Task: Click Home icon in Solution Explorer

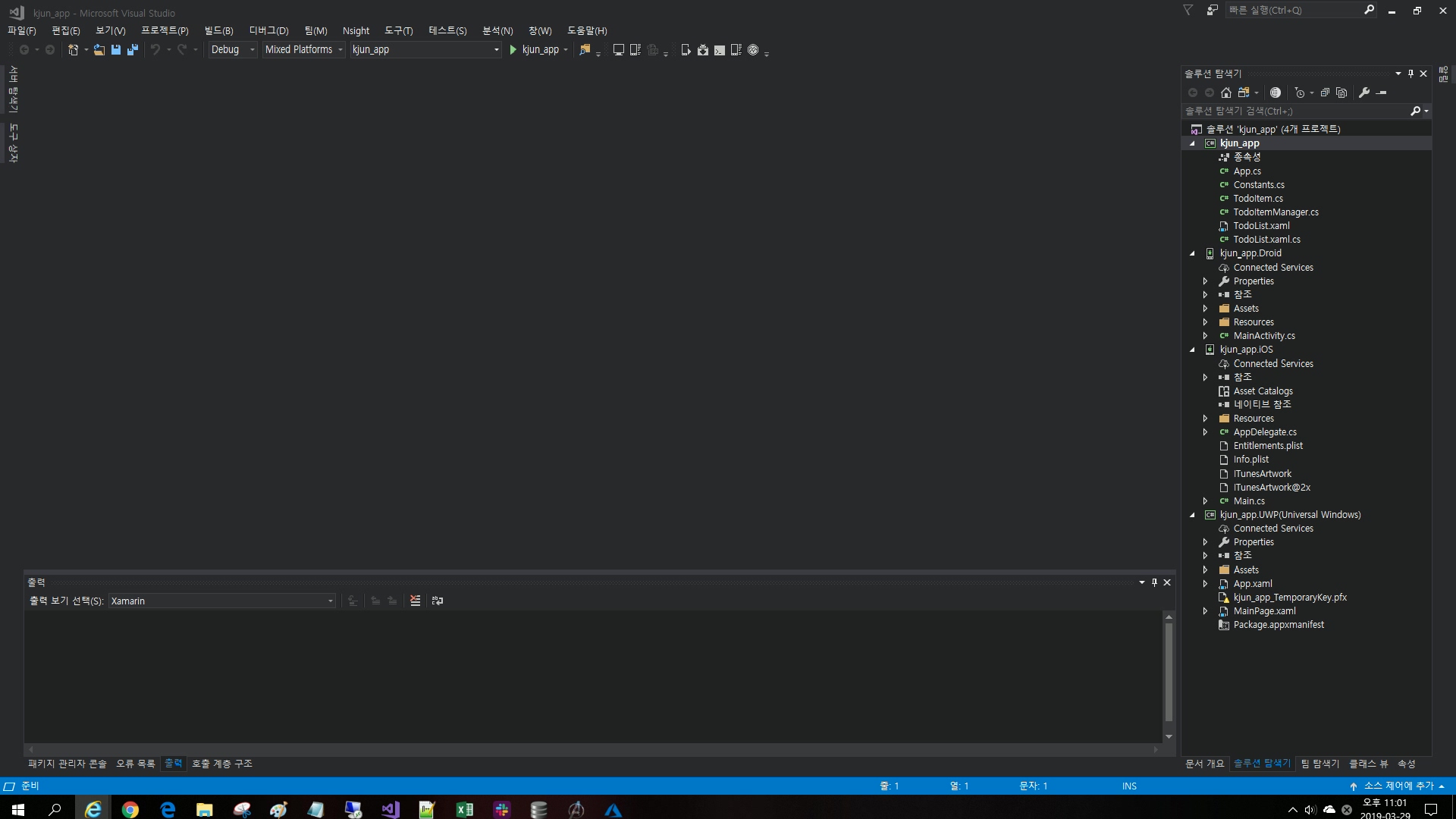Action: pyautogui.click(x=1225, y=93)
